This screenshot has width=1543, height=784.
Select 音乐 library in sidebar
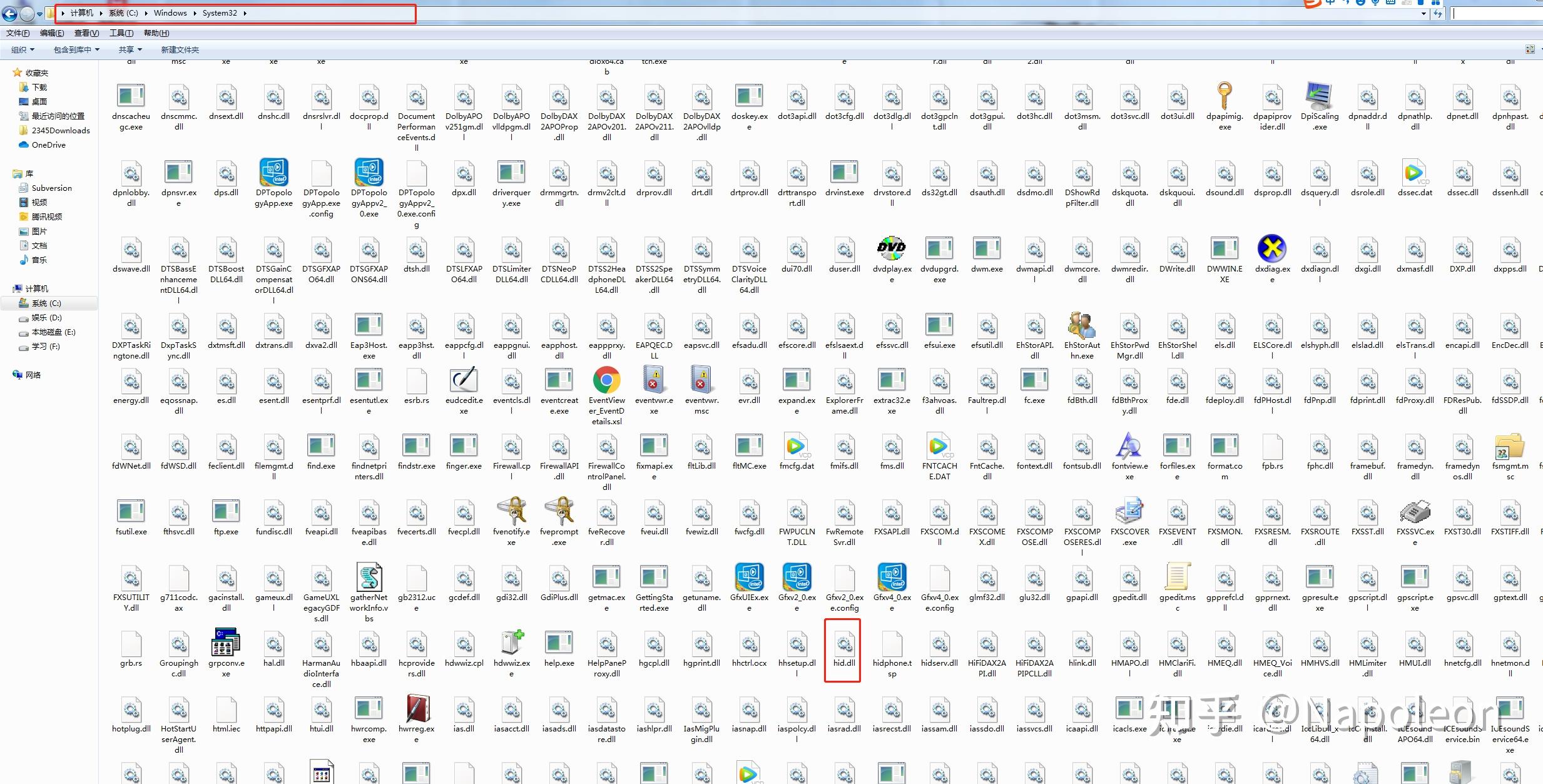[x=39, y=260]
